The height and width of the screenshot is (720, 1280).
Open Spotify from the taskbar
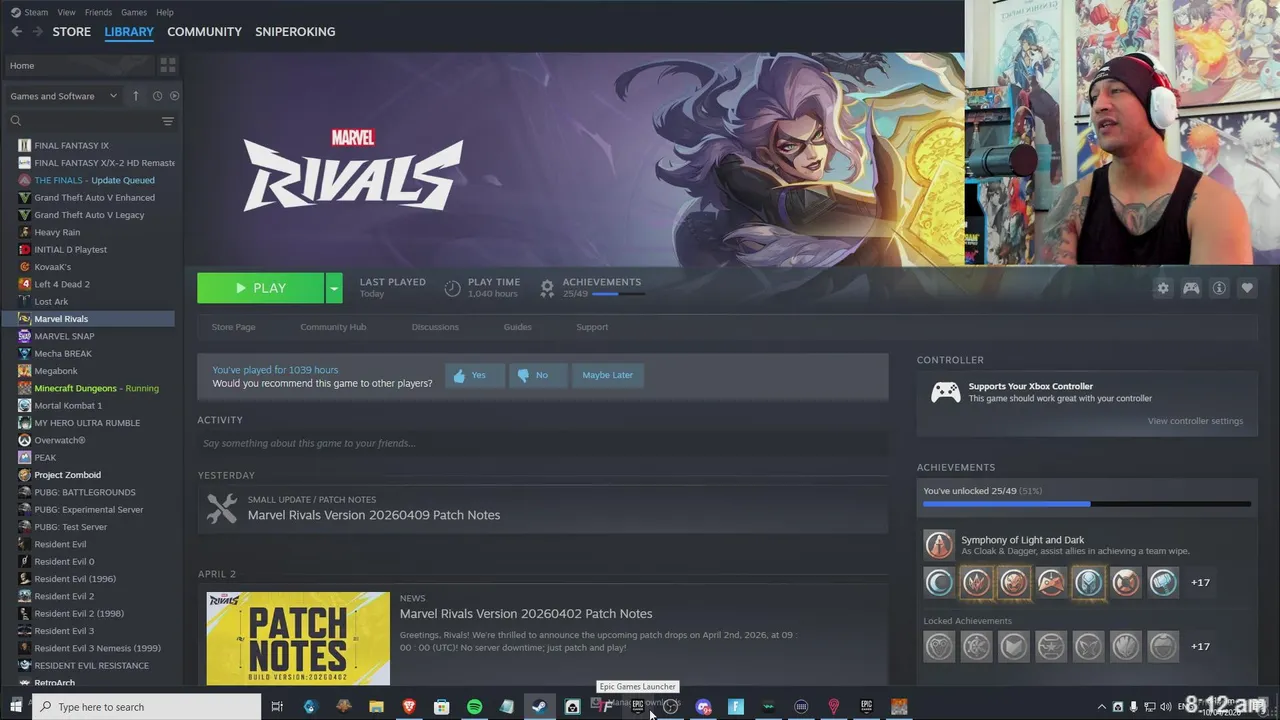(x=474, y=707)
